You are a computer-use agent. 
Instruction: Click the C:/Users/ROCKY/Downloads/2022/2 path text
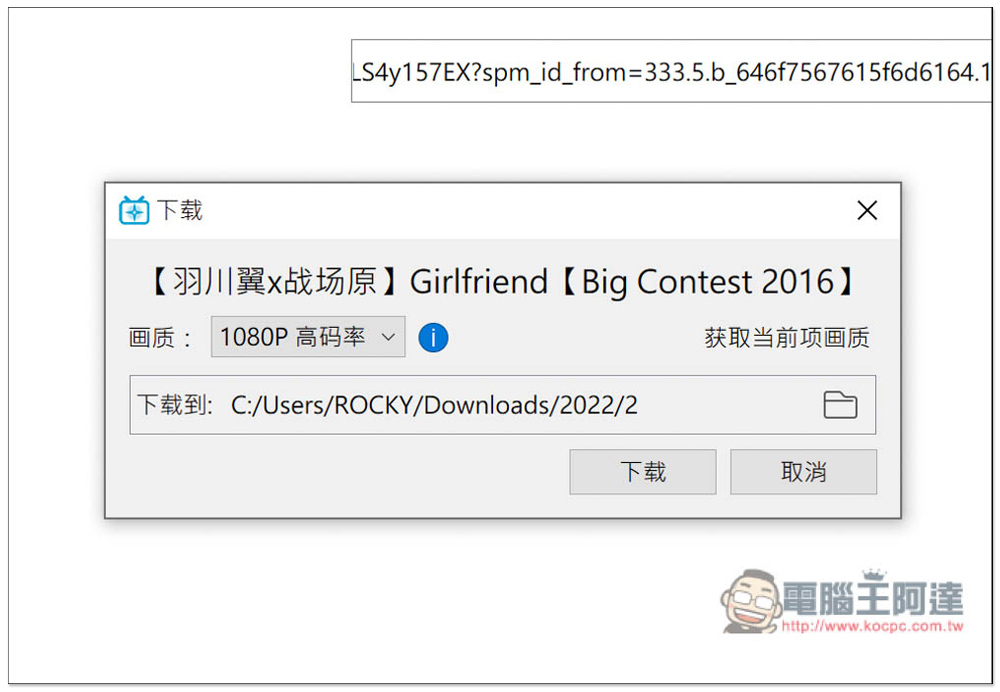point(434,405)
